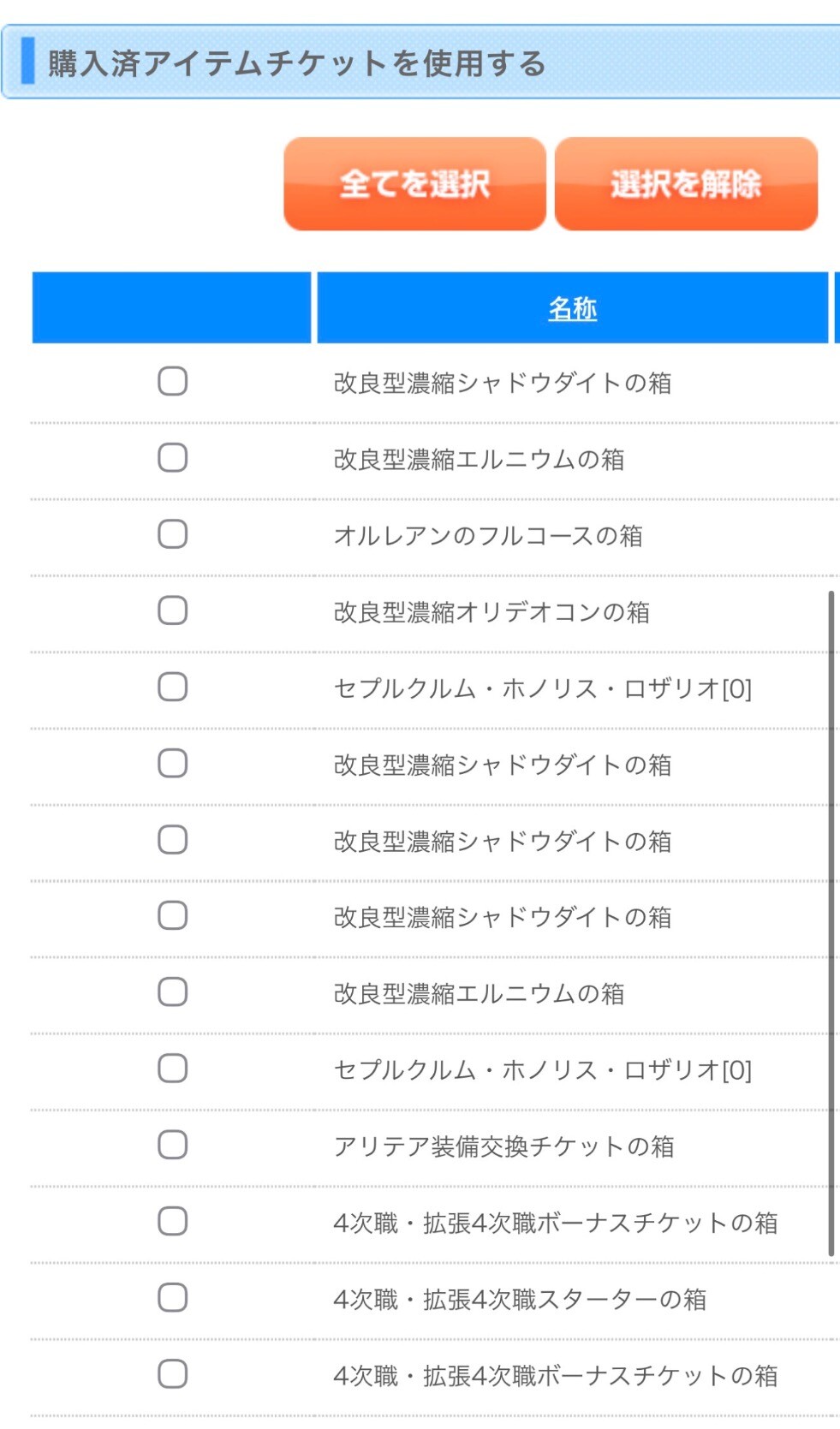Check the アリテア装備交換チケットの箱 checkbox
This screenshot has height=1429, width=840.
click(x=172, y=1145)
